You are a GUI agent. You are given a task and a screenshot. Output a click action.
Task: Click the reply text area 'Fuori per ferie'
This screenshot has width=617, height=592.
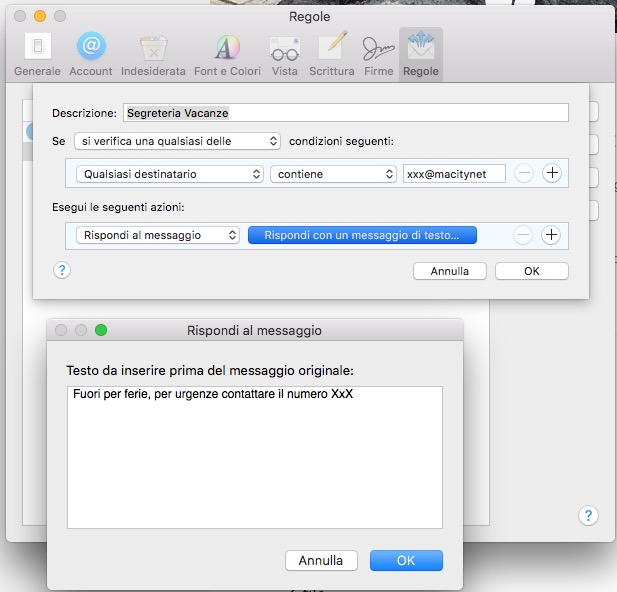click(x=255, y=457)
